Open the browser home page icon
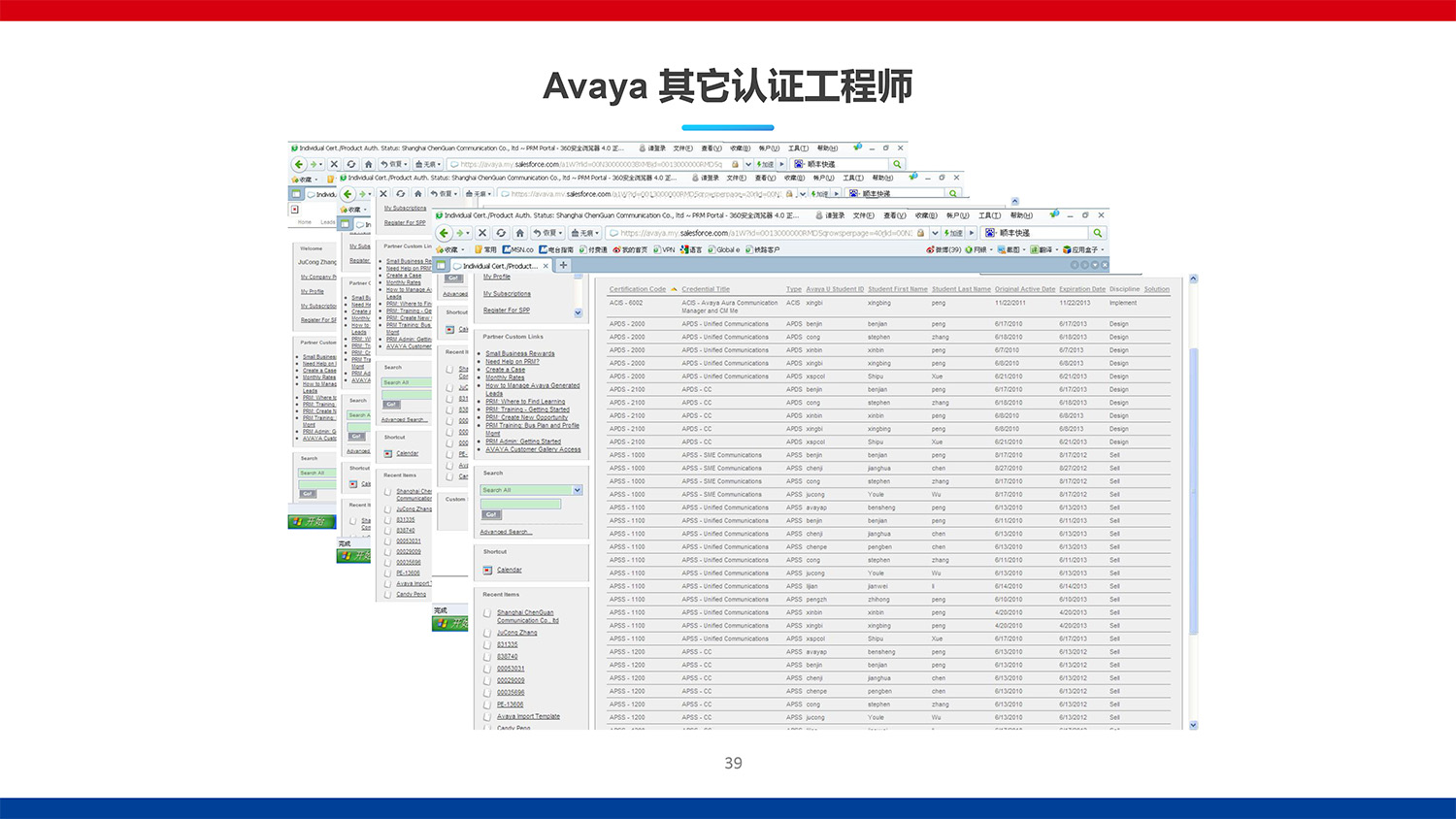Image resolution: width=1456 pixels, height=819 pixels. 520,232
